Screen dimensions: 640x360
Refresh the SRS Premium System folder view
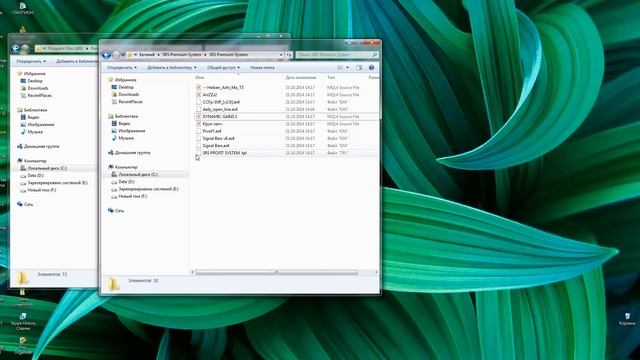pyautogui.click(x=289, y=55)
